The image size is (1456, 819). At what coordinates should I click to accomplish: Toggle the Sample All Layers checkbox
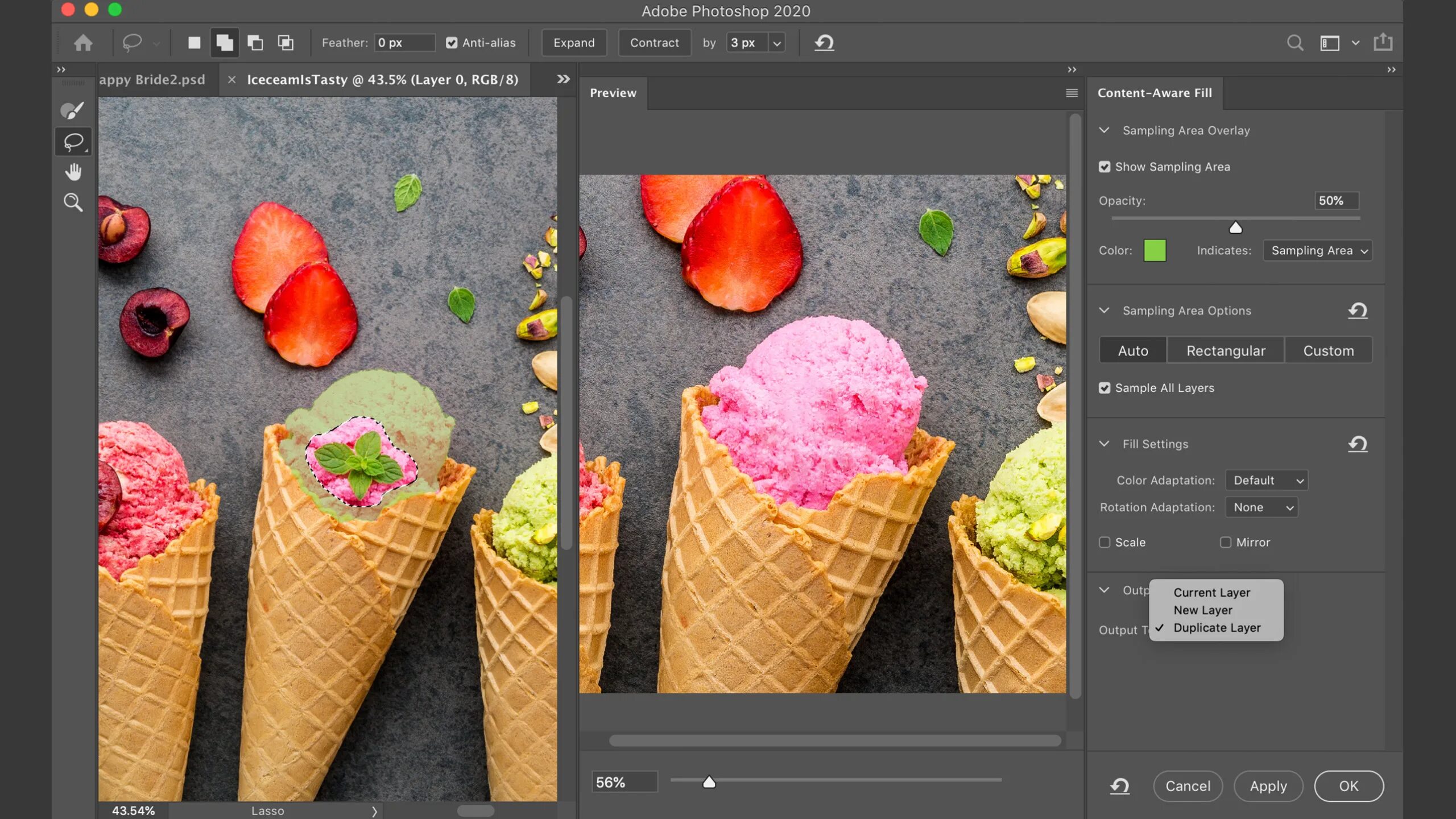tap(1105, 388)
